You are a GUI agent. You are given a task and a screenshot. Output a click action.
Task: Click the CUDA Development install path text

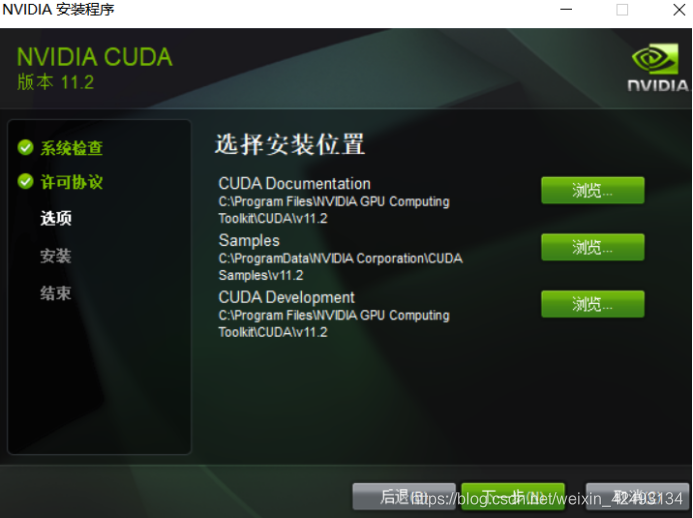(334, 324)
